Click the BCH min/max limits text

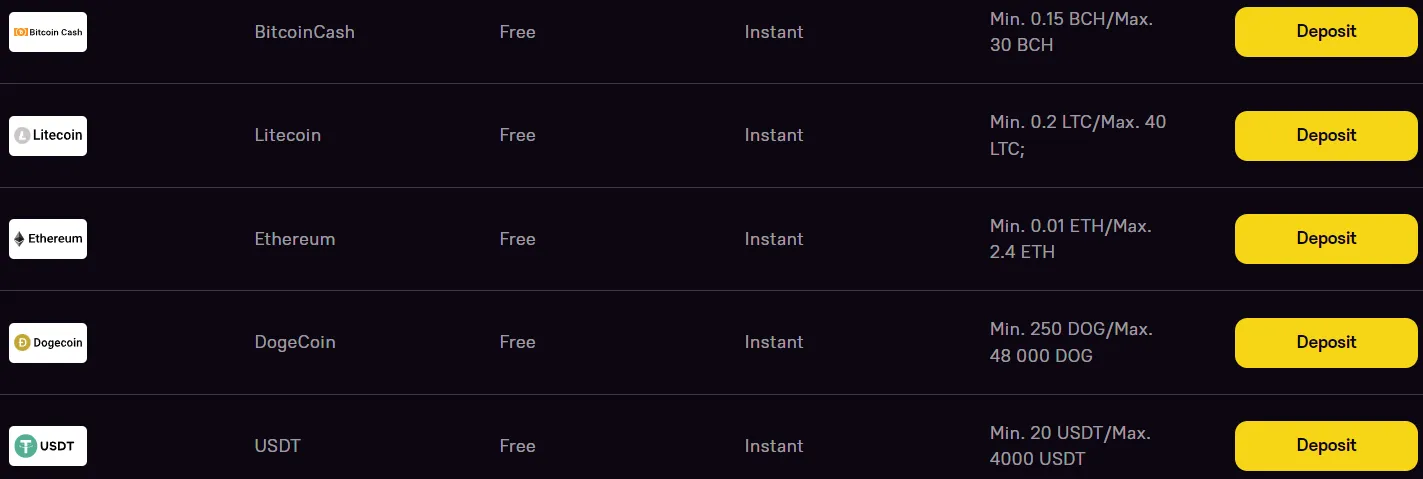[x=1071, y=32]
